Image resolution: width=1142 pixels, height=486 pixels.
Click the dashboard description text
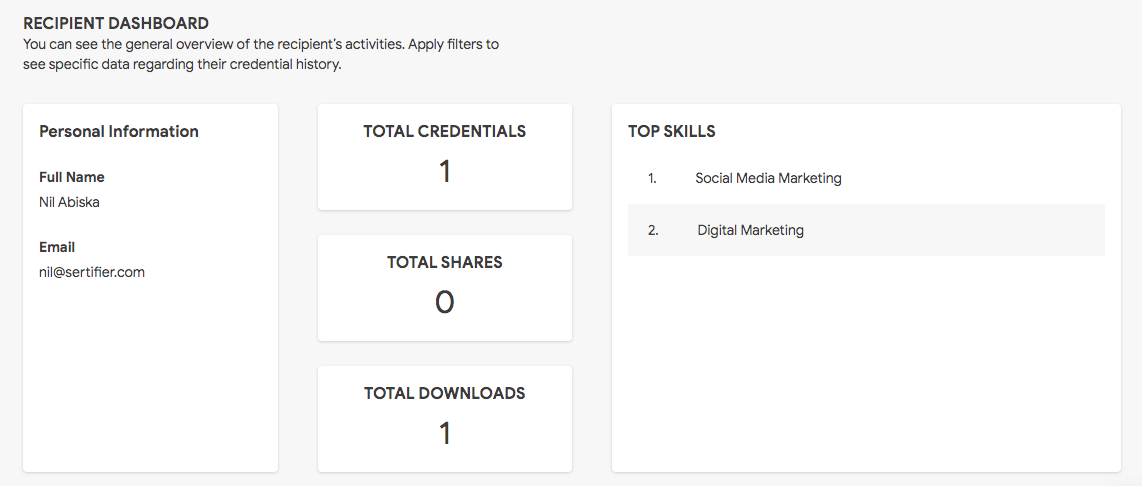click(x=261, y=54)
